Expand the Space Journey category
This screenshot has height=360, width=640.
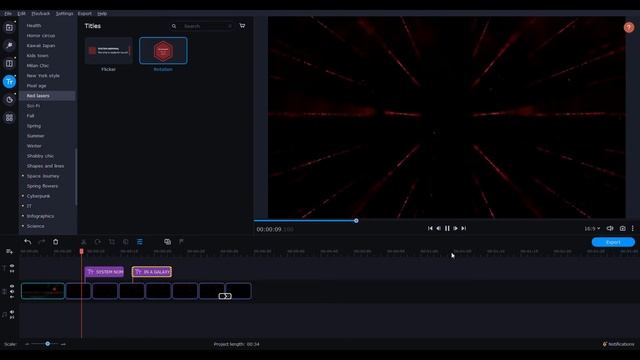[x=23, y=176]
